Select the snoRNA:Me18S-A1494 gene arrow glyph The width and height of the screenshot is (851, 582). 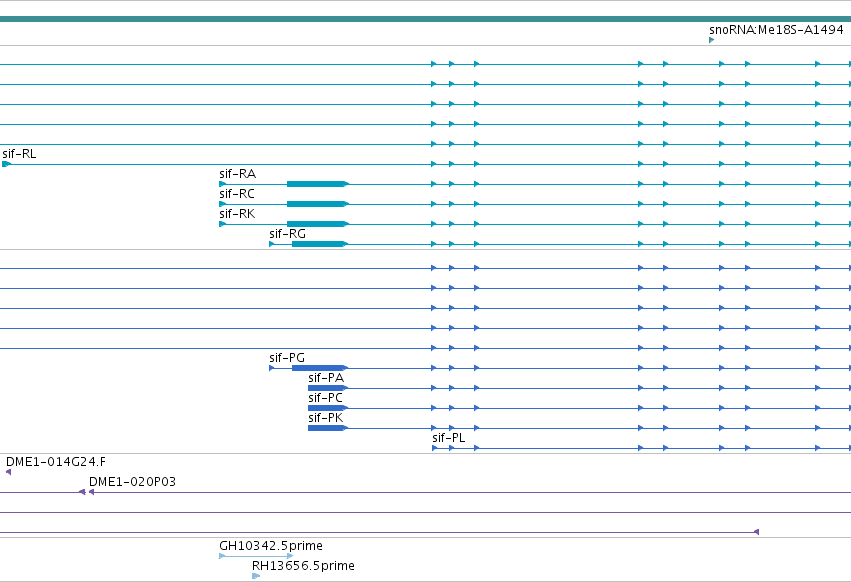point(712,40)
